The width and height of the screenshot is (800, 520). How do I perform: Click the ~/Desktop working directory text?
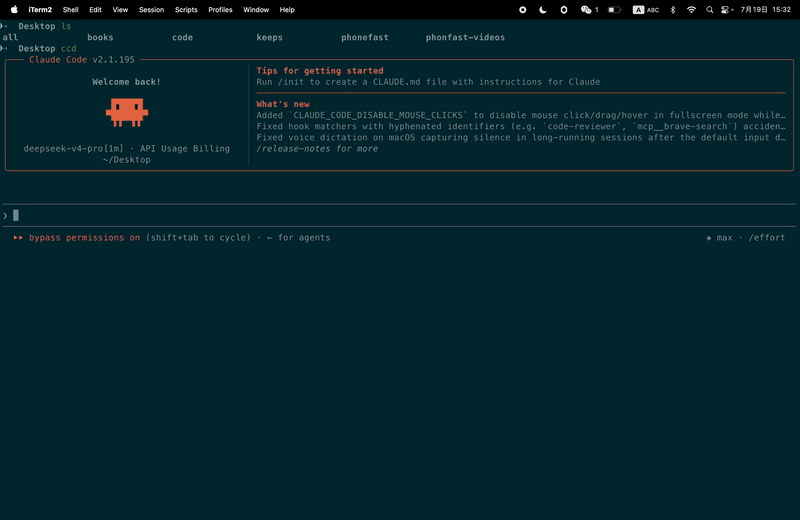[127, 160]
